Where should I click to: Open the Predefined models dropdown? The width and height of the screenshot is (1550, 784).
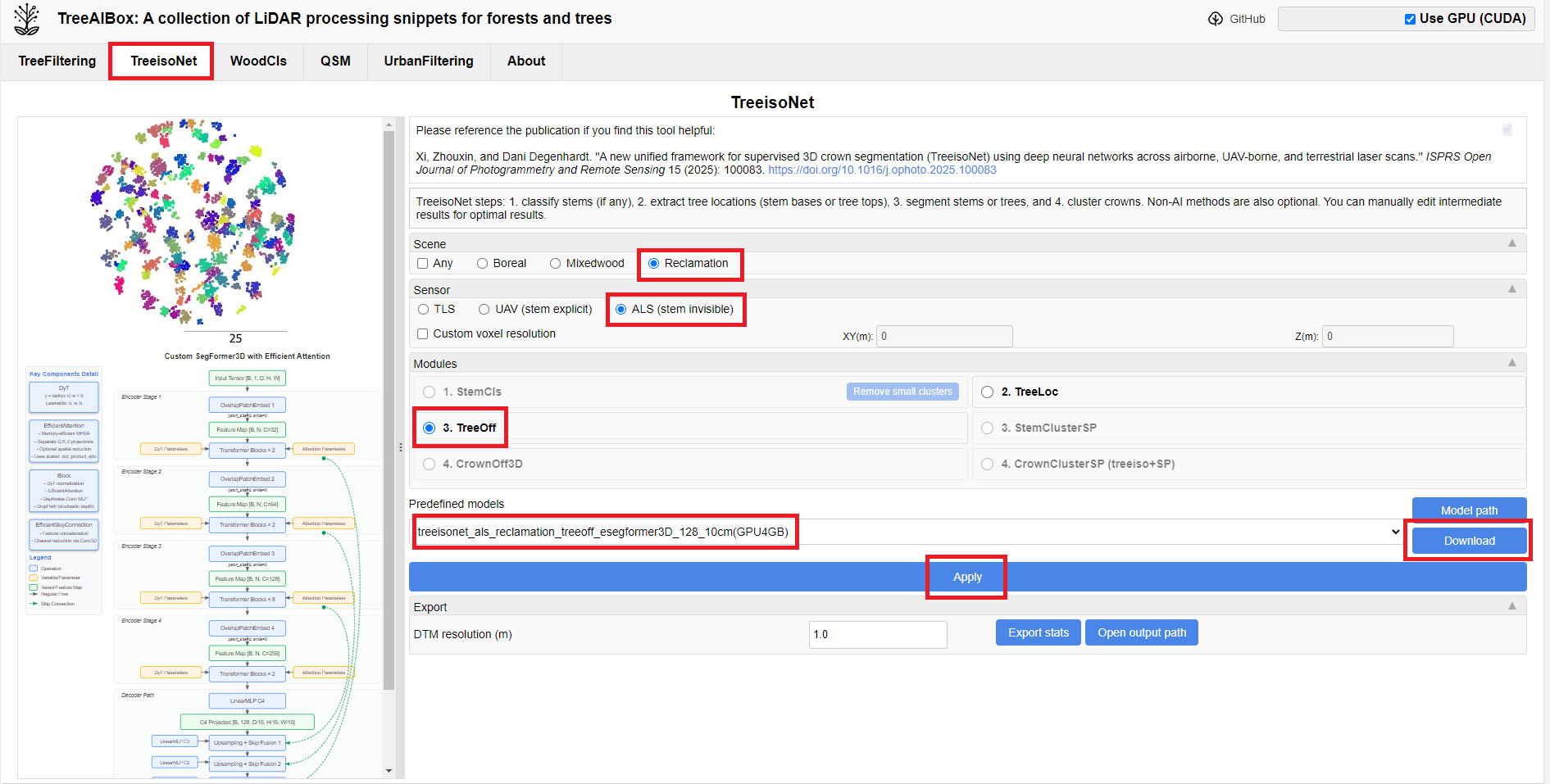point(907,532)
